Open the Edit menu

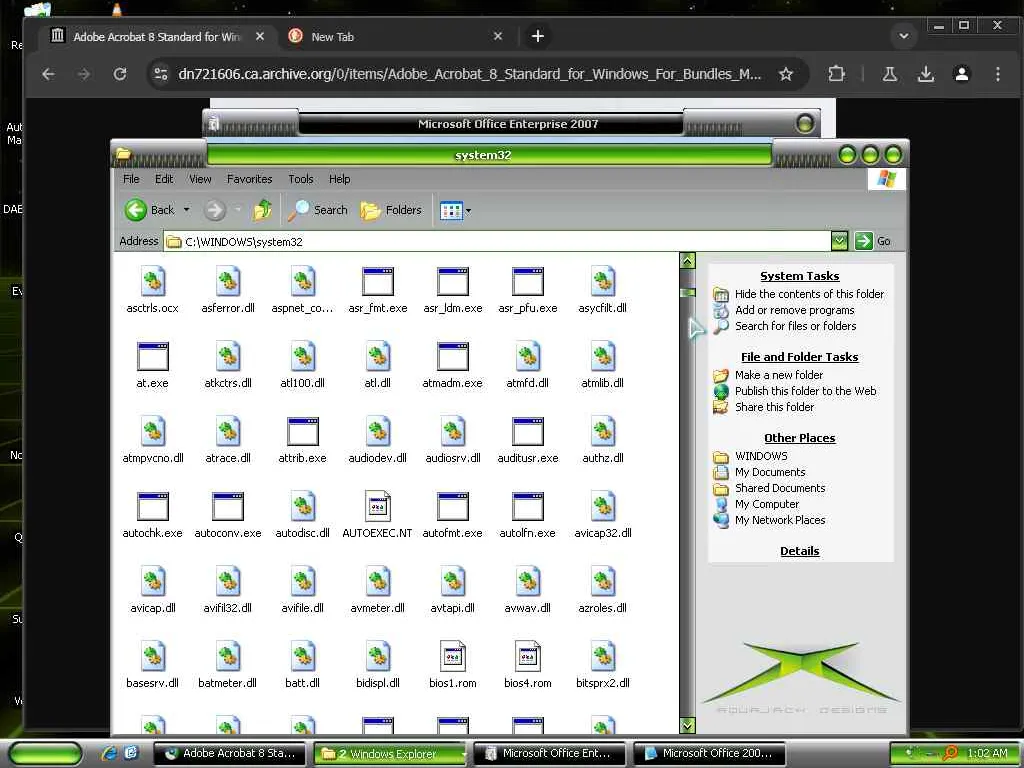pos(164,179)
